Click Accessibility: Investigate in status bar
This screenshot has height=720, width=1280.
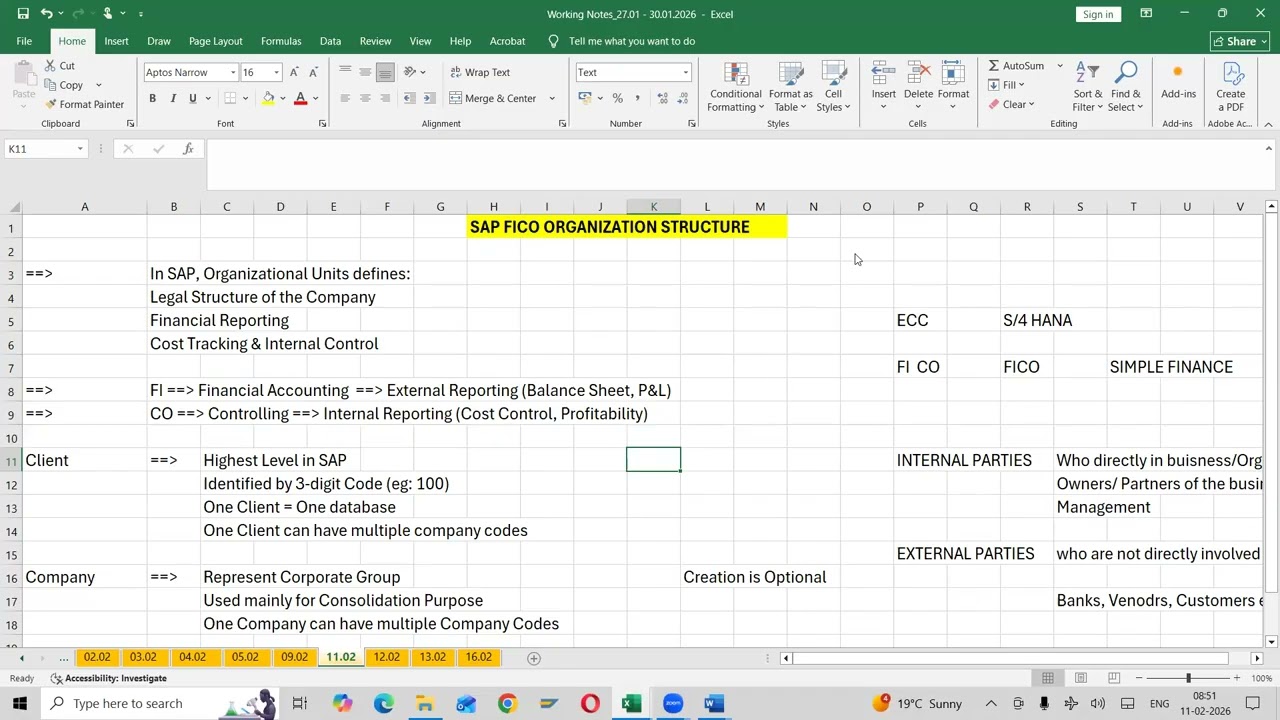(x=108, y=678)
